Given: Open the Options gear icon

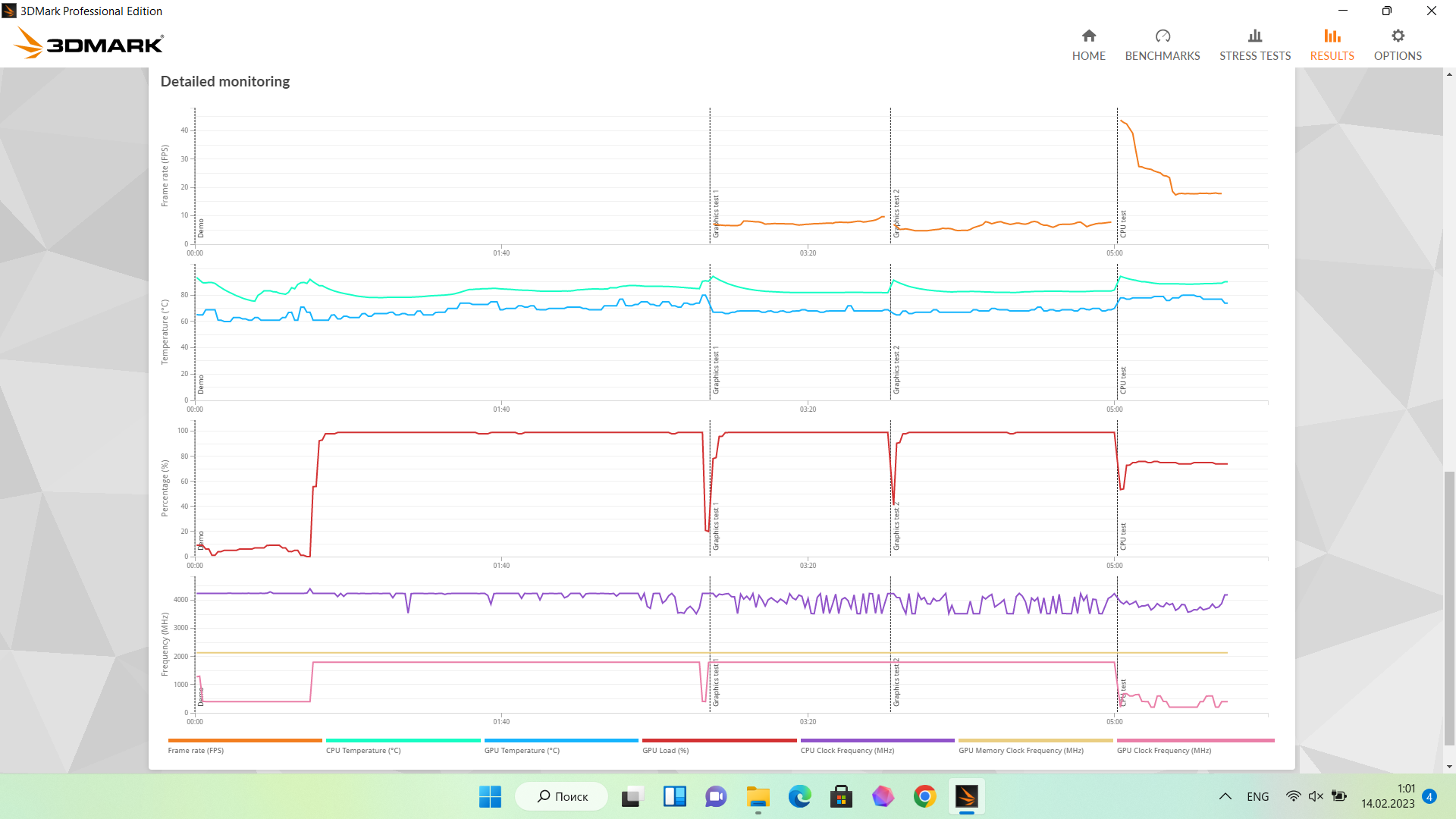Looking at the screenshot, I should 1397,36.
